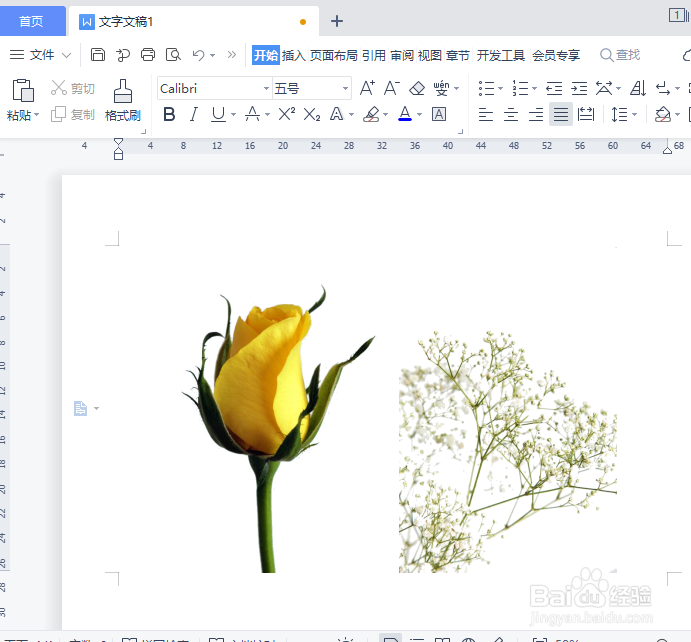
Task: Click the Undo arrow icon
Action: [x=198, y=55]
